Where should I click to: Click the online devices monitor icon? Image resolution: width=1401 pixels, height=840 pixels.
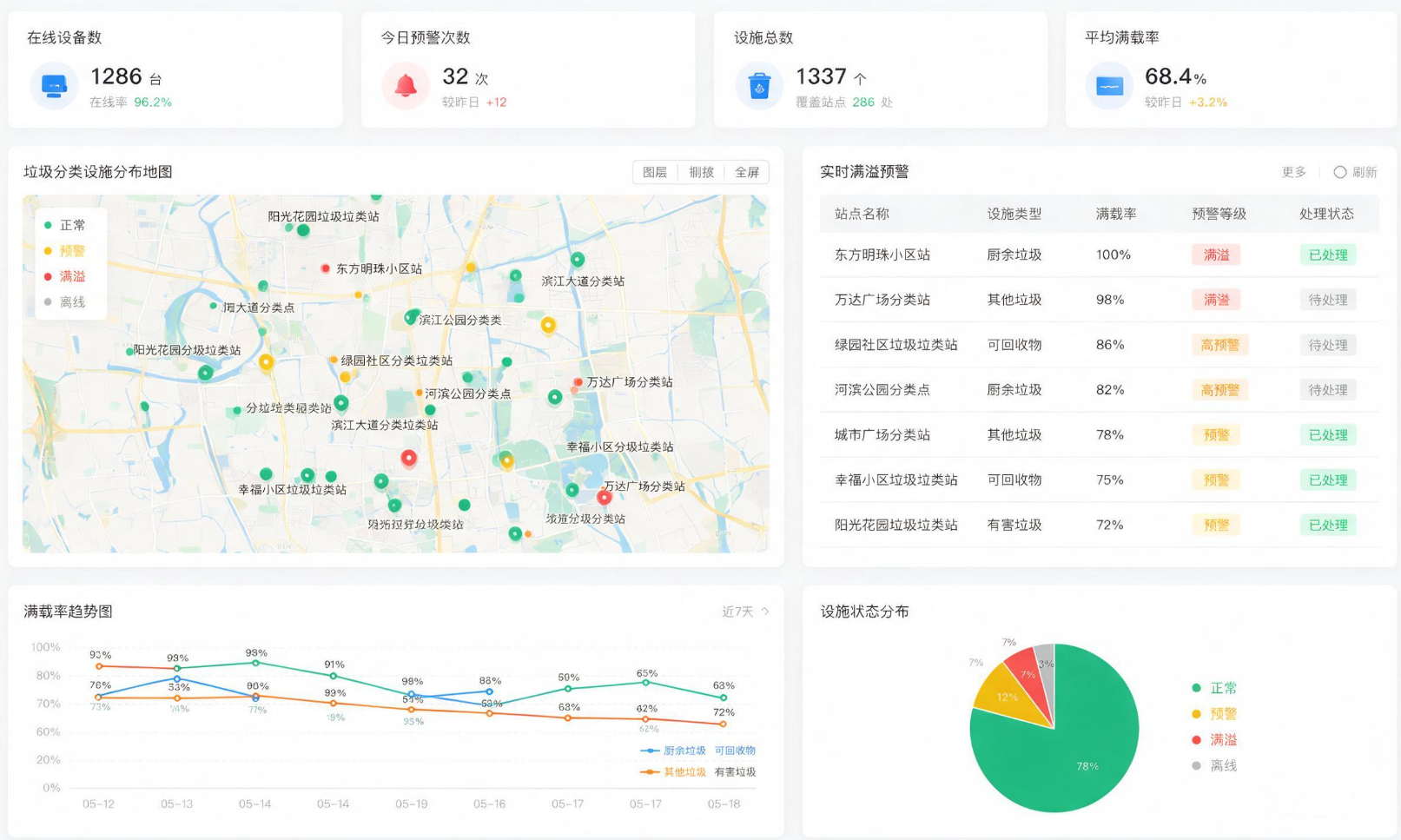[x=54, y=86]
